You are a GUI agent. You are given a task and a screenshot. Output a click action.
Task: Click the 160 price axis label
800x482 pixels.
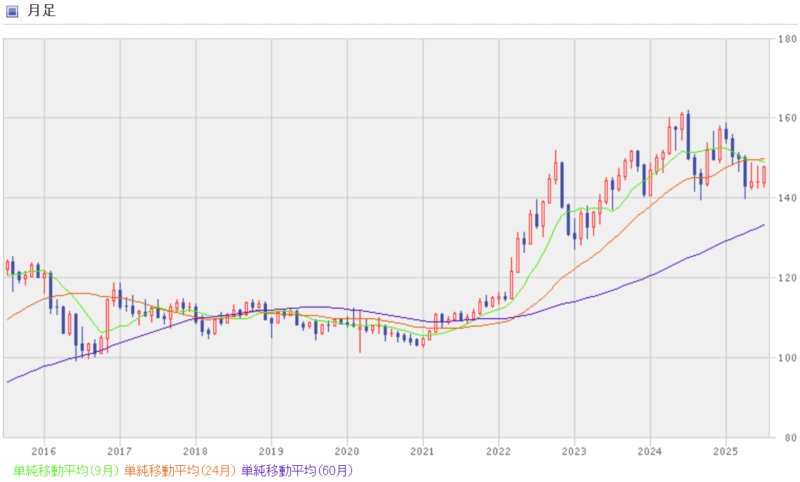pyautogui.click(x=787, y=118)
